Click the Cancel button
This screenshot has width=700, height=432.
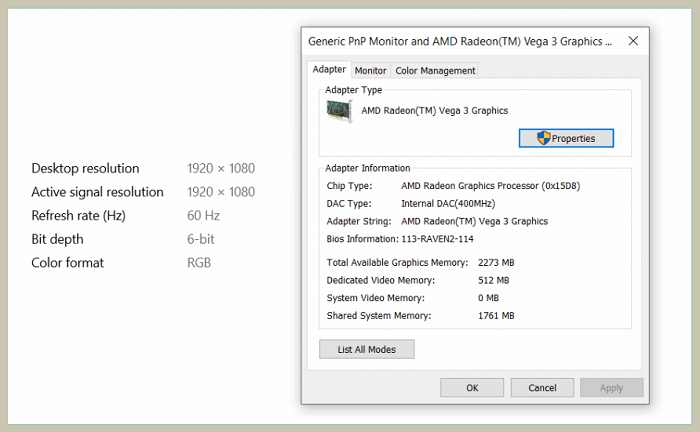pos(542,388)
